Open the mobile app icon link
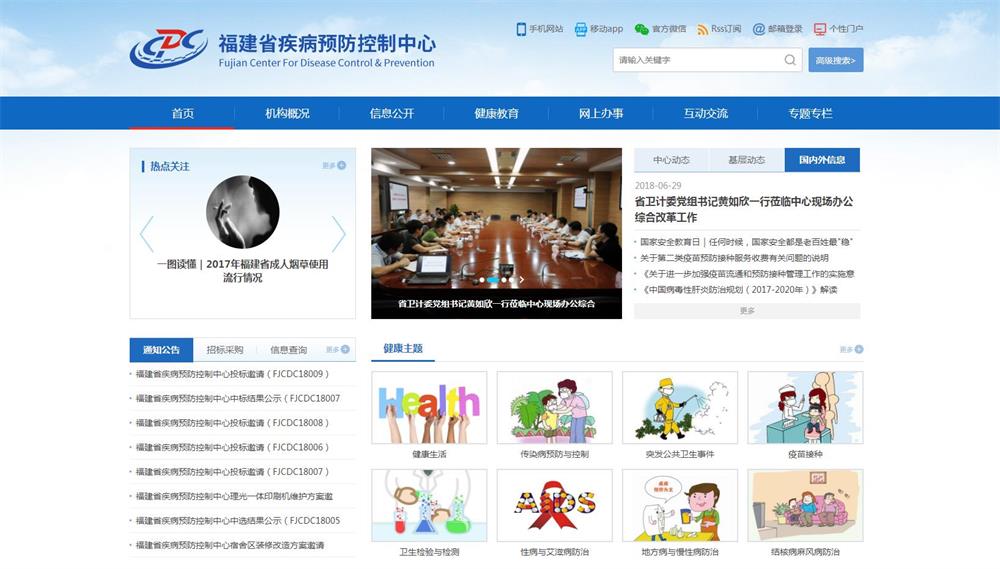 (x=581, y=29)
